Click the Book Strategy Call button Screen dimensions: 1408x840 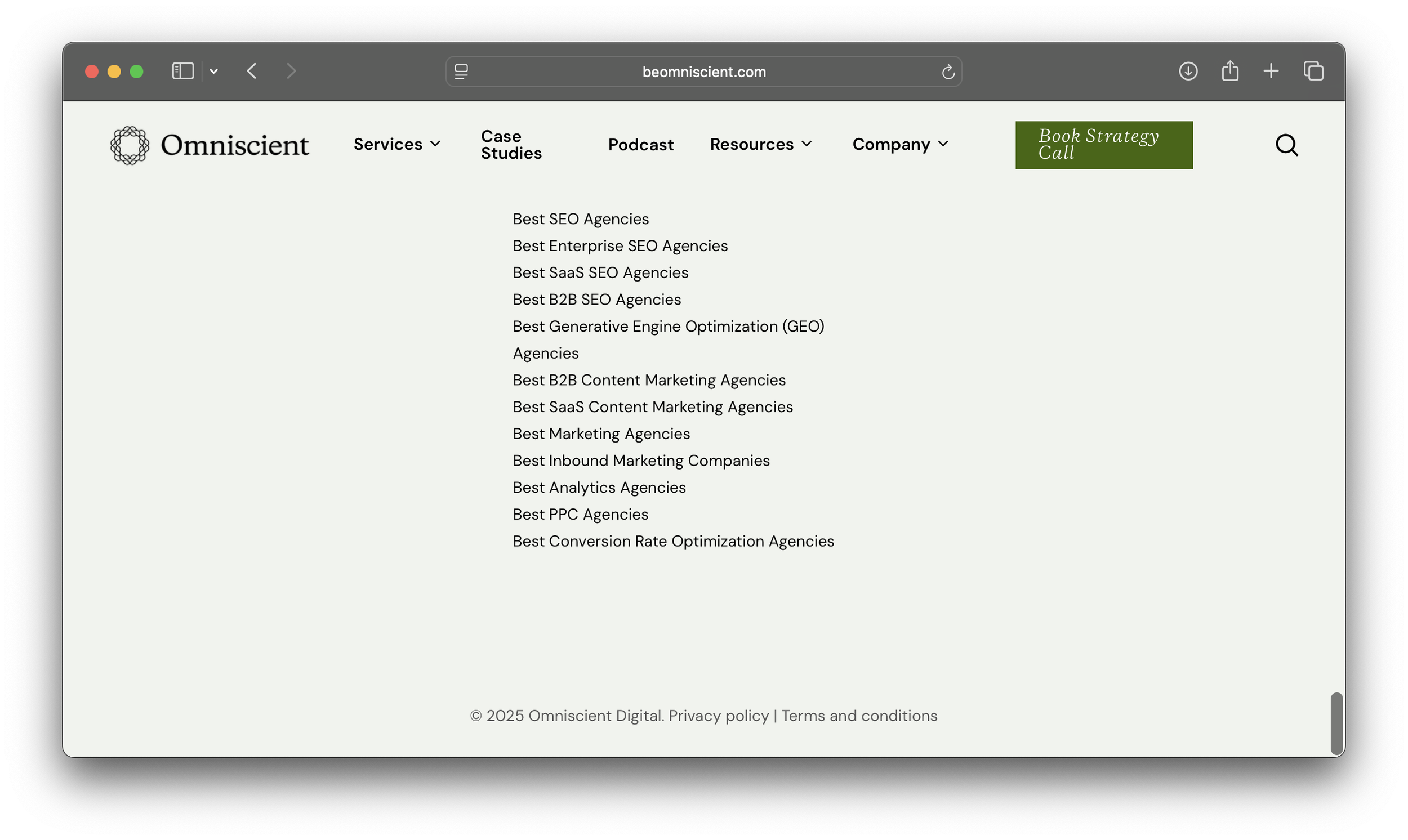[1103, 145]
